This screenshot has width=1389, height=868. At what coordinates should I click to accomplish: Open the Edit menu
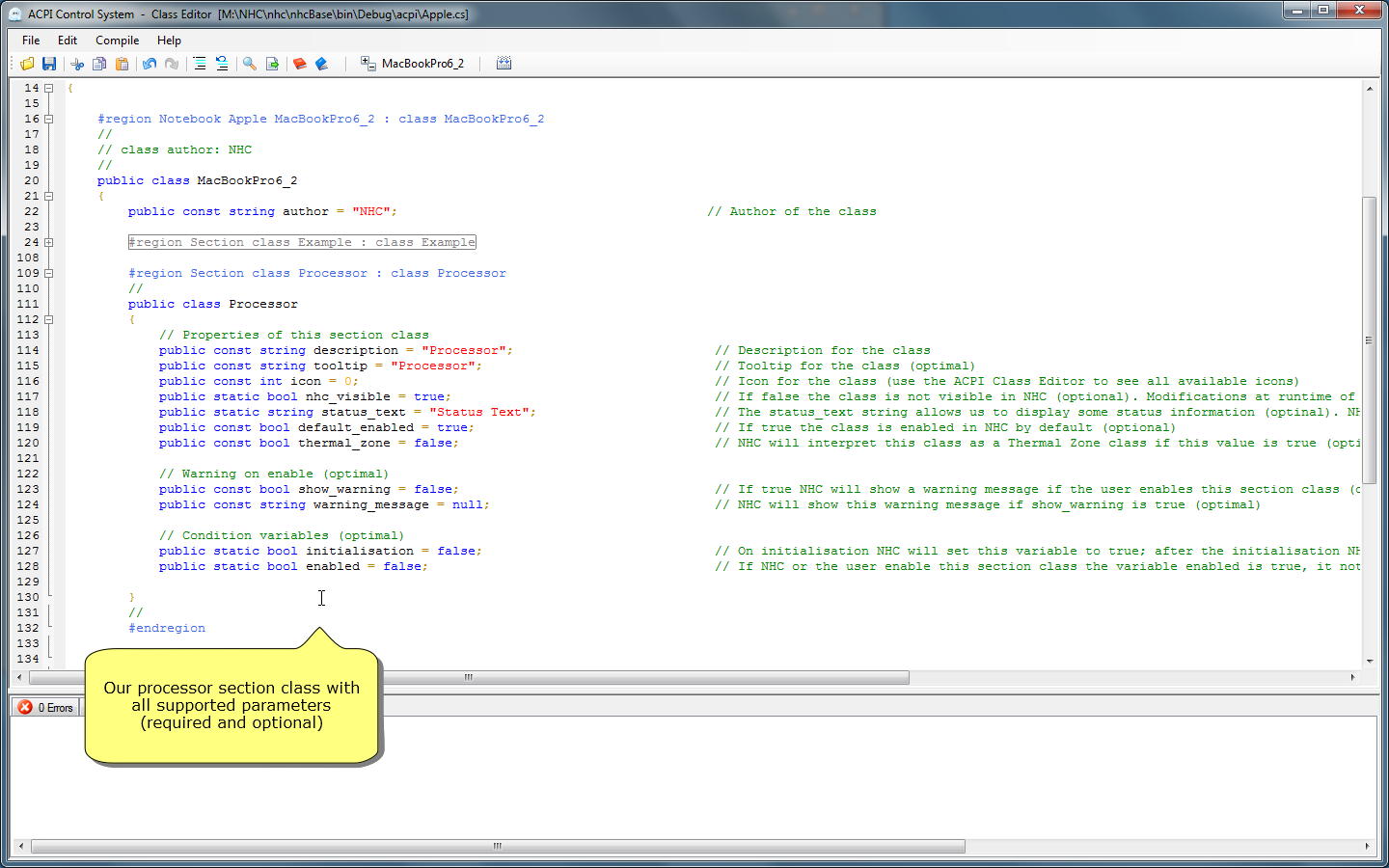[68, 41]
